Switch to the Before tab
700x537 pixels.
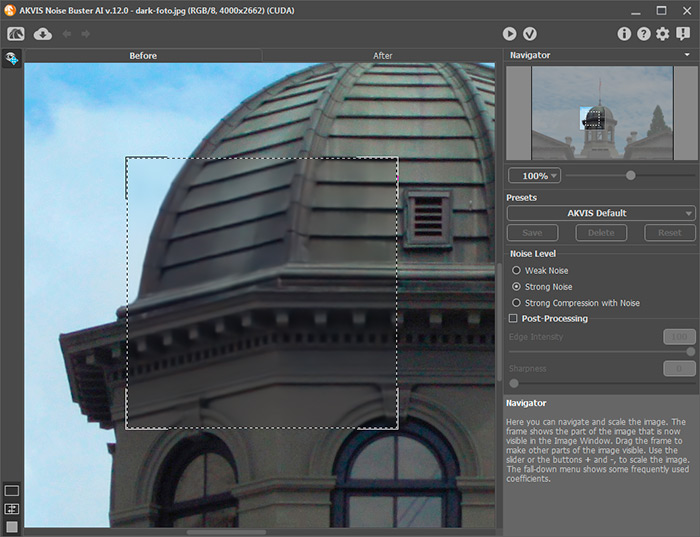coord(143,56)
